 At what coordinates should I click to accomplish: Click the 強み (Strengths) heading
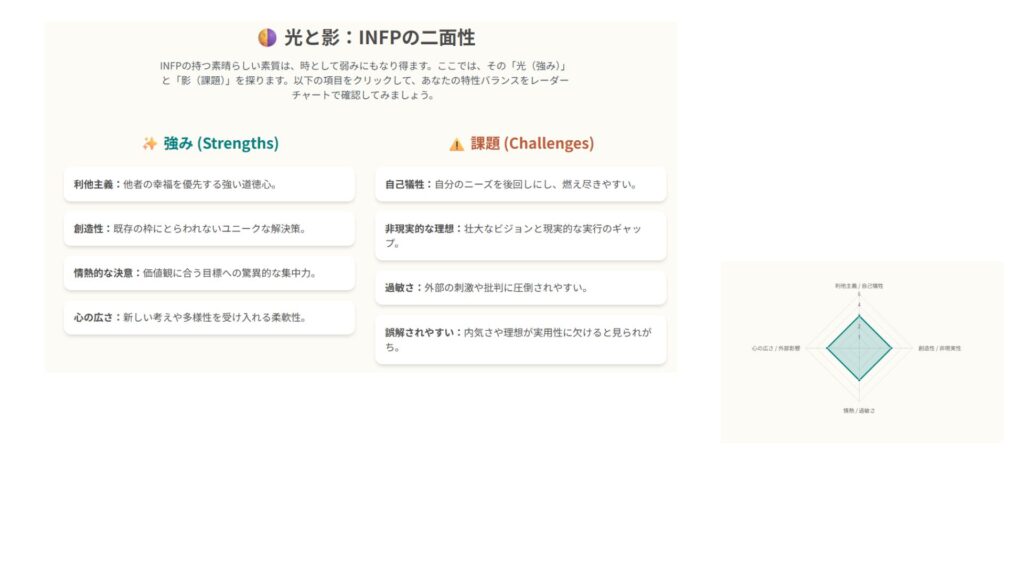click(220, 143)
